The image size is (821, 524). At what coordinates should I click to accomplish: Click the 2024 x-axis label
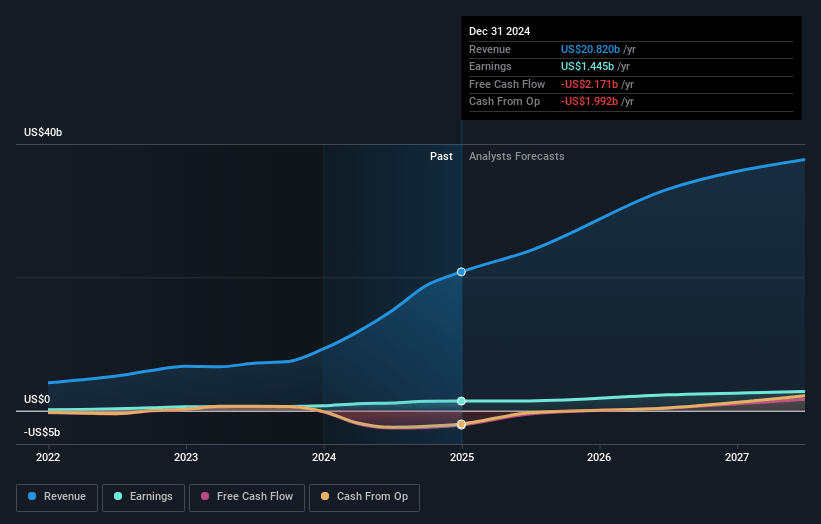tap(324, 458)
